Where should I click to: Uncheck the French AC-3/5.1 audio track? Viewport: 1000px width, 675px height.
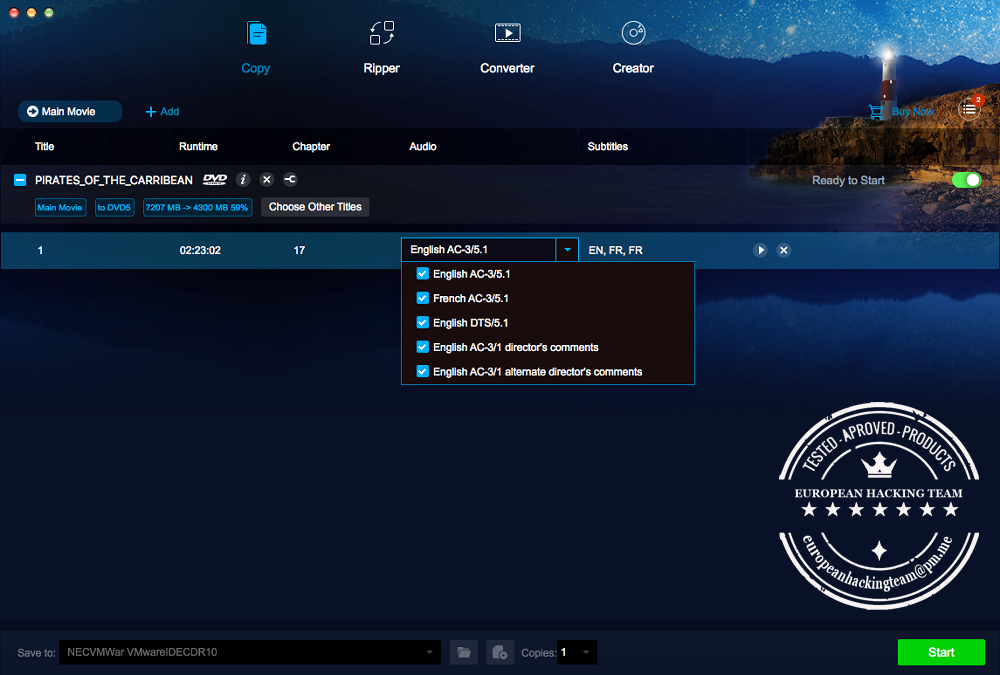422,297
